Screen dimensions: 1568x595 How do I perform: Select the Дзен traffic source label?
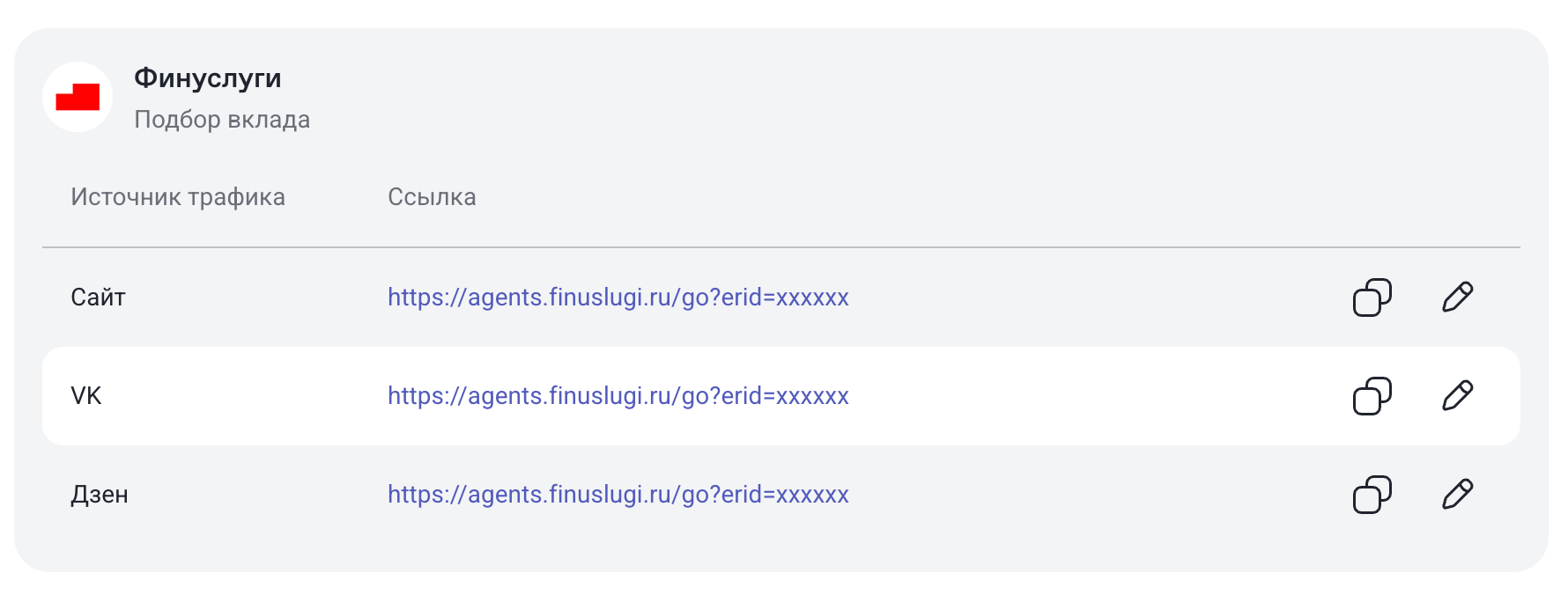tap(100, 495)
